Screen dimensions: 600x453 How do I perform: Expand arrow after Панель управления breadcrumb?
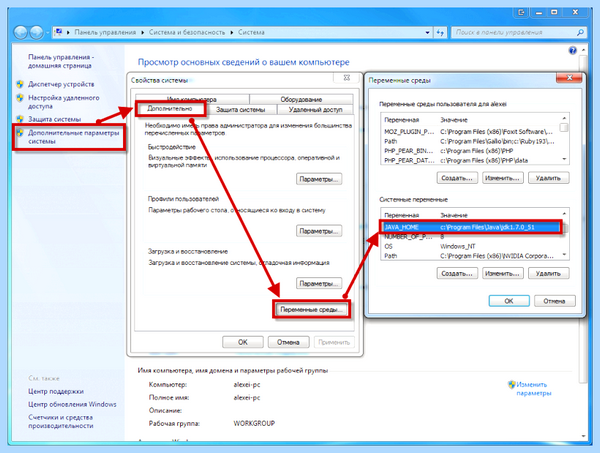142,33
